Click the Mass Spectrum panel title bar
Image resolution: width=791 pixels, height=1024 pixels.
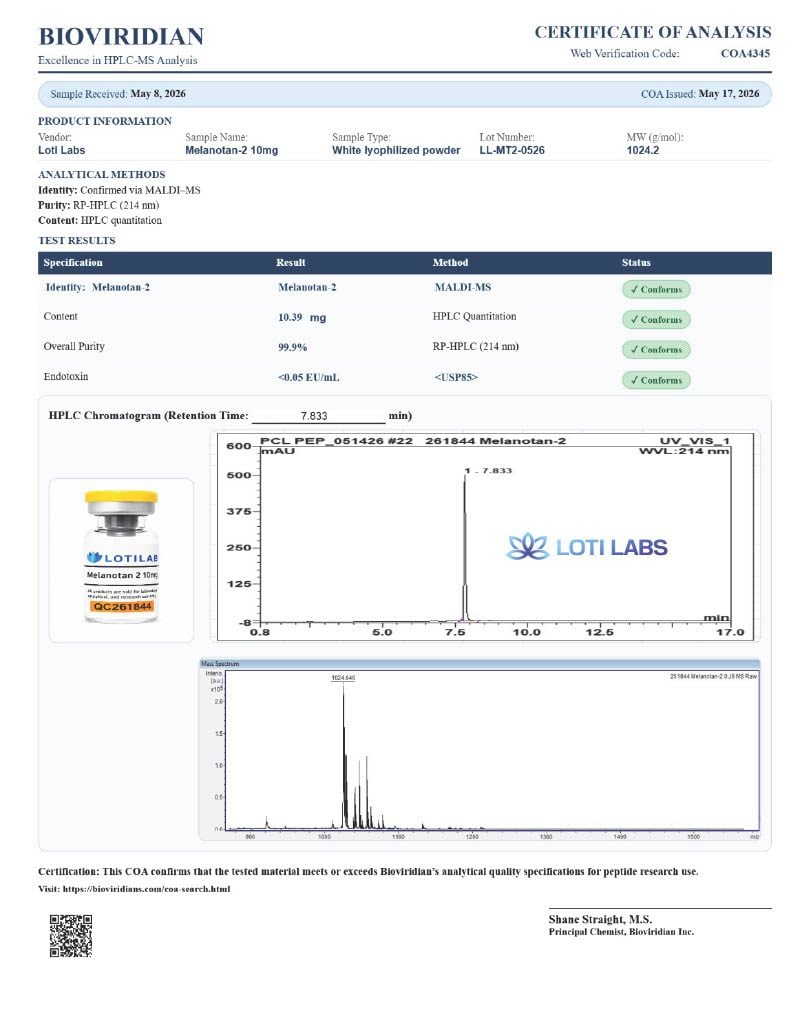(479, 664)
